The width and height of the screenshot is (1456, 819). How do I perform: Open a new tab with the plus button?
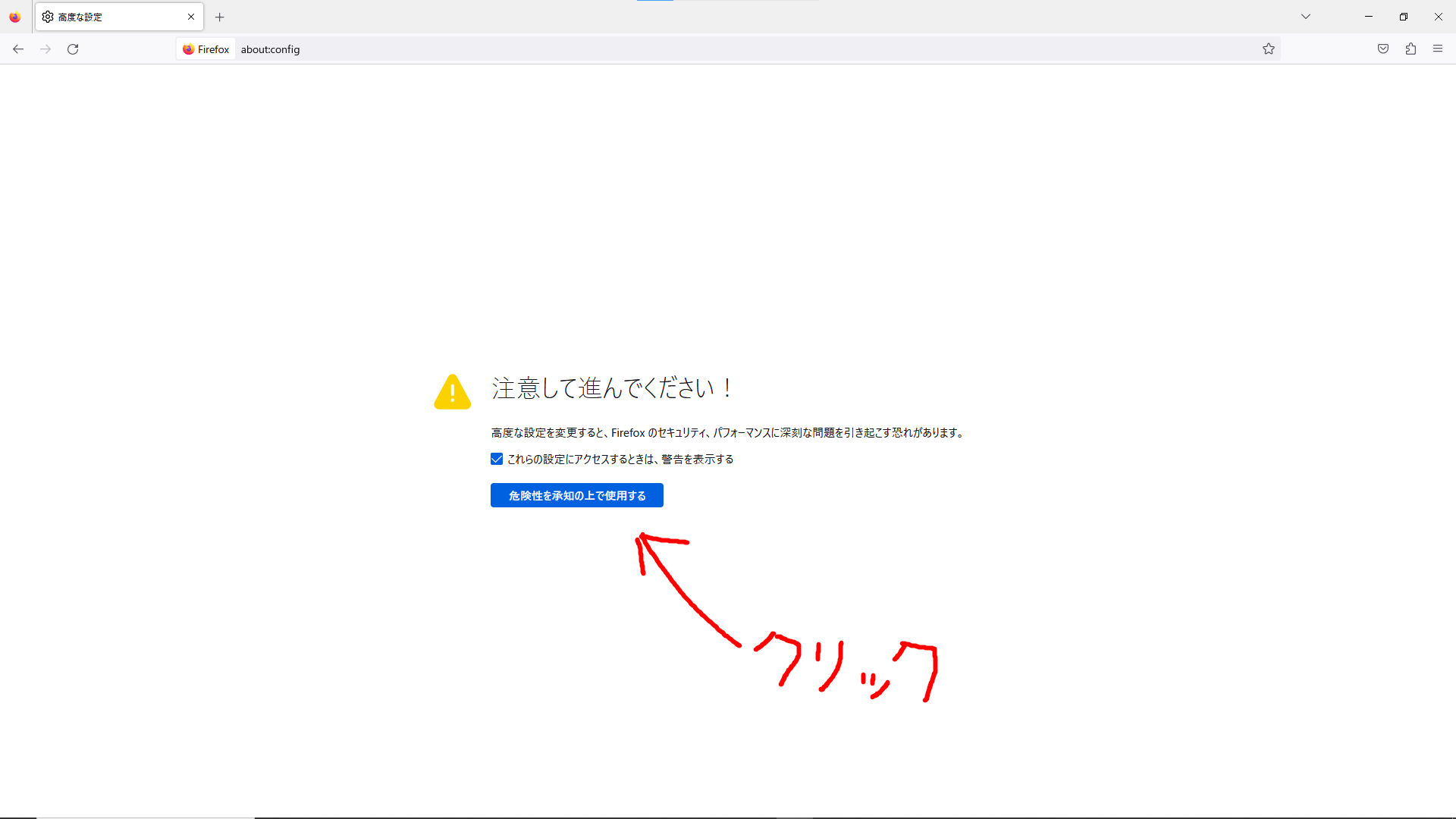220,17
